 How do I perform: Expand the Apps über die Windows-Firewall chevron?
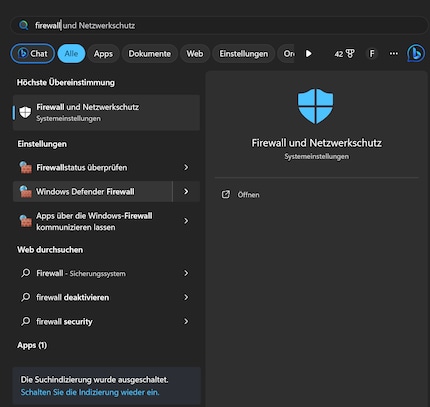(x=186, y=221)
